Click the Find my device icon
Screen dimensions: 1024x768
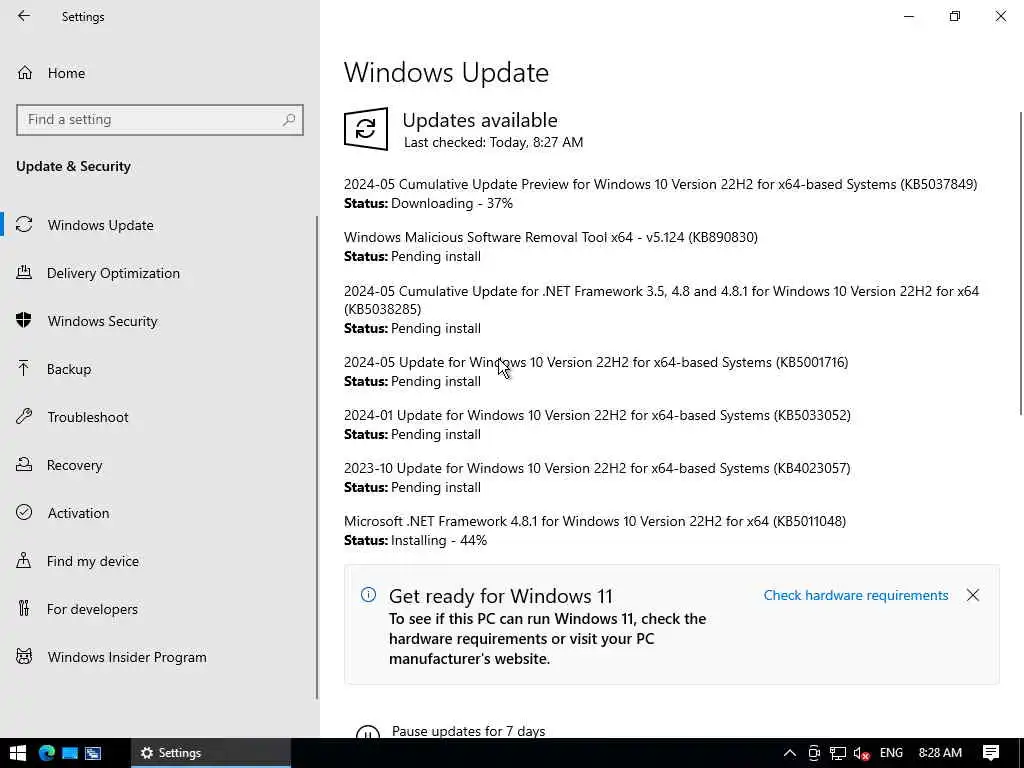[x=24, y=560]
